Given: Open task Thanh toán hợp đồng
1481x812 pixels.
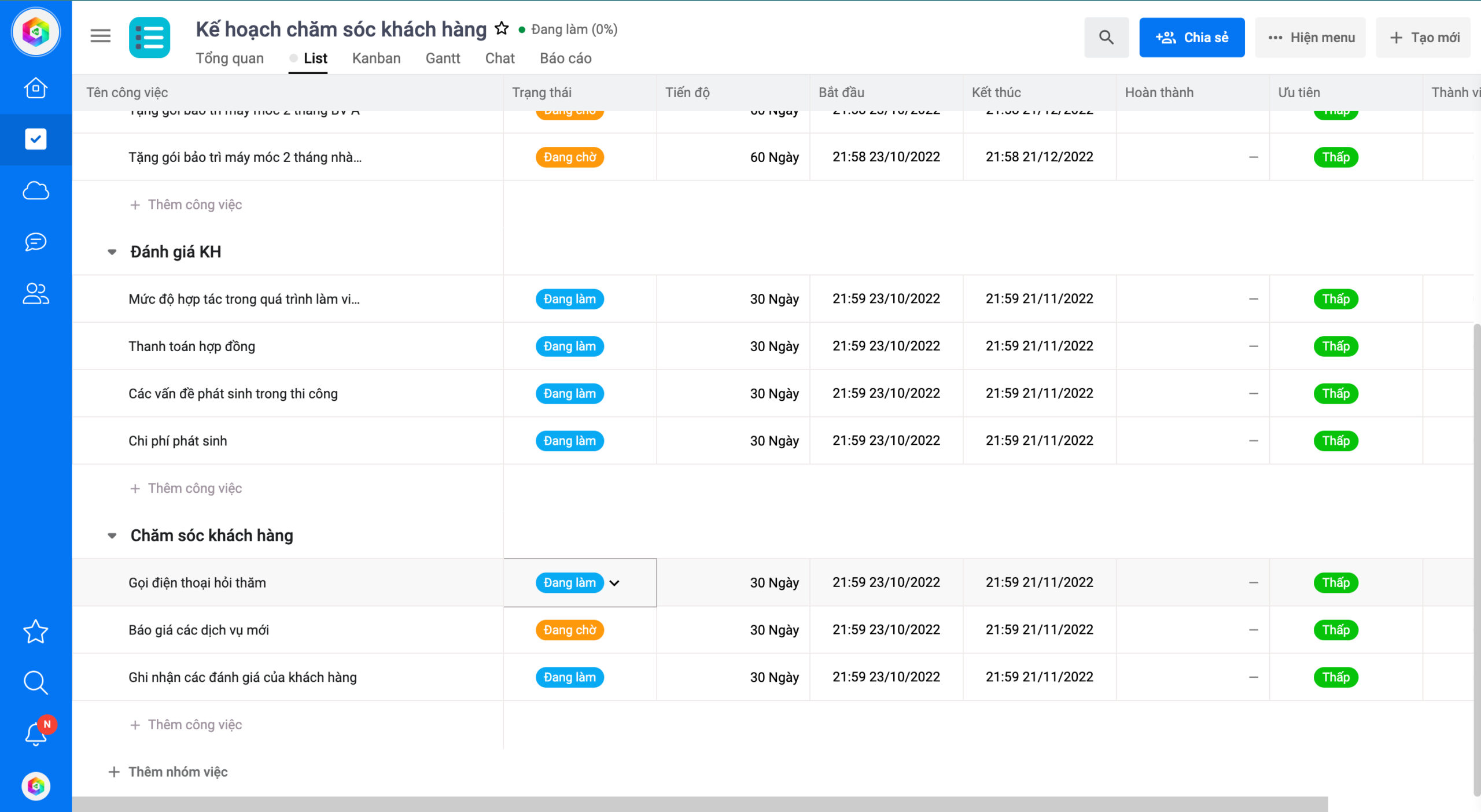Looking at the screenshot, I should (x=191, y=346).
